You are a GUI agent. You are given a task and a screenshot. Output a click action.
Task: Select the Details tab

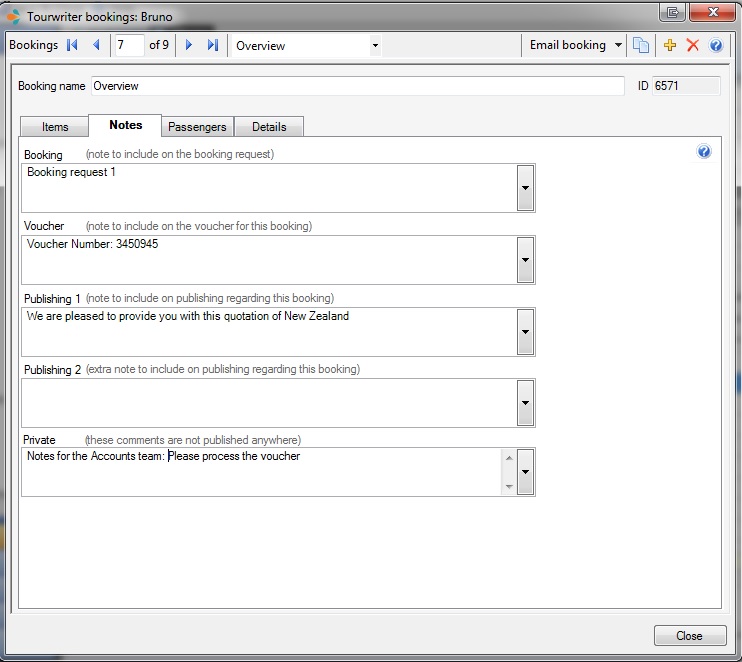coord(269,127)
